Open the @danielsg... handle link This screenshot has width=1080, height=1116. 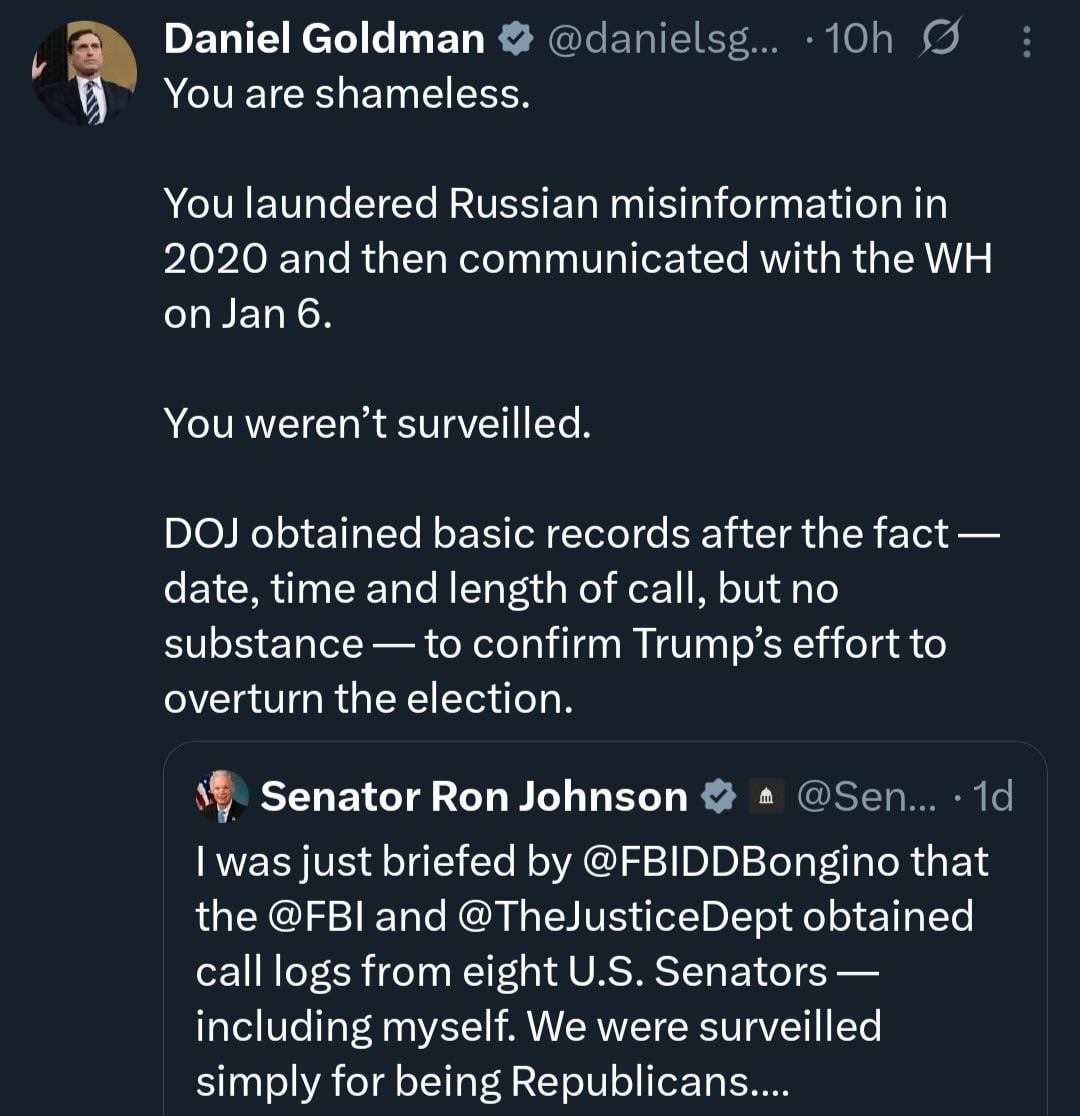click(663, 39)
